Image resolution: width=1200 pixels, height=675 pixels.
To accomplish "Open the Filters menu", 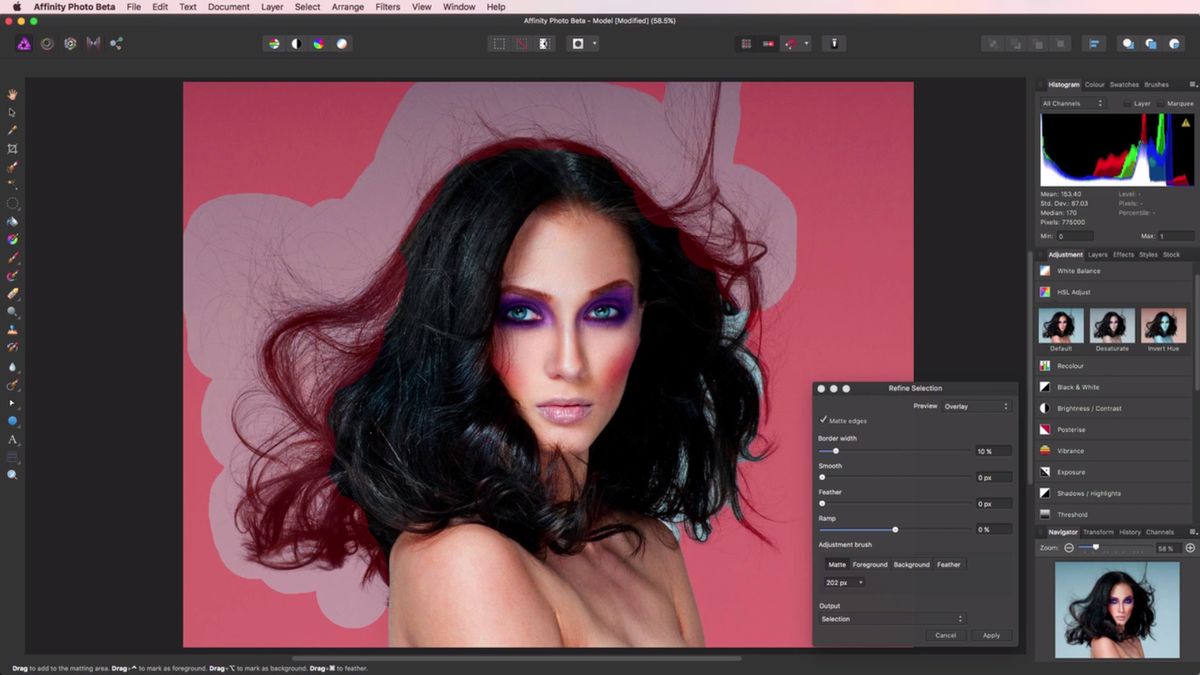I will (387, 7).
